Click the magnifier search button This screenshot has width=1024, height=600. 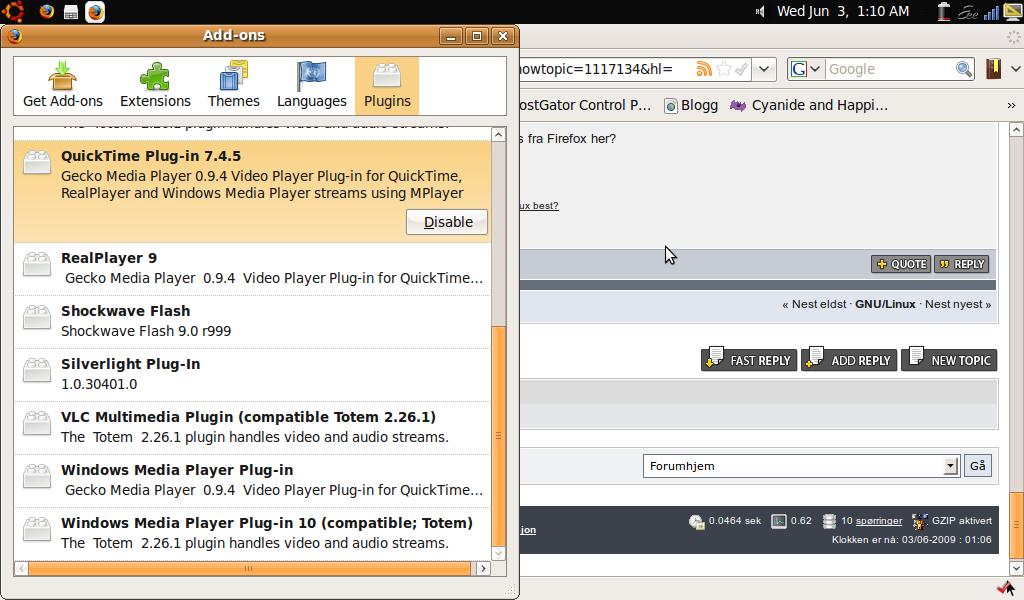point(963,69)
